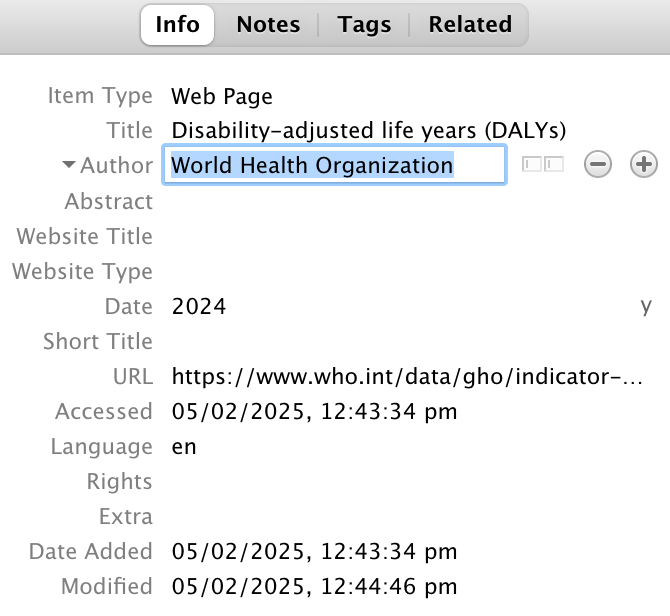Click the who.int URL value

tap(407, 376)
